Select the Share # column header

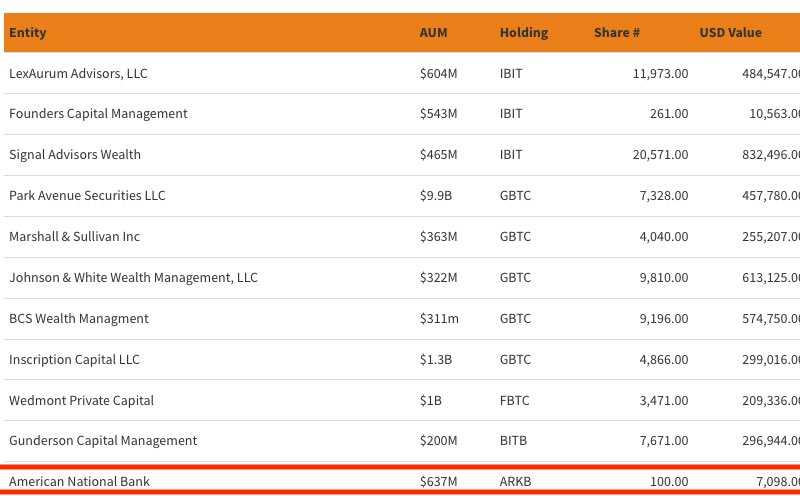[617, 33]
